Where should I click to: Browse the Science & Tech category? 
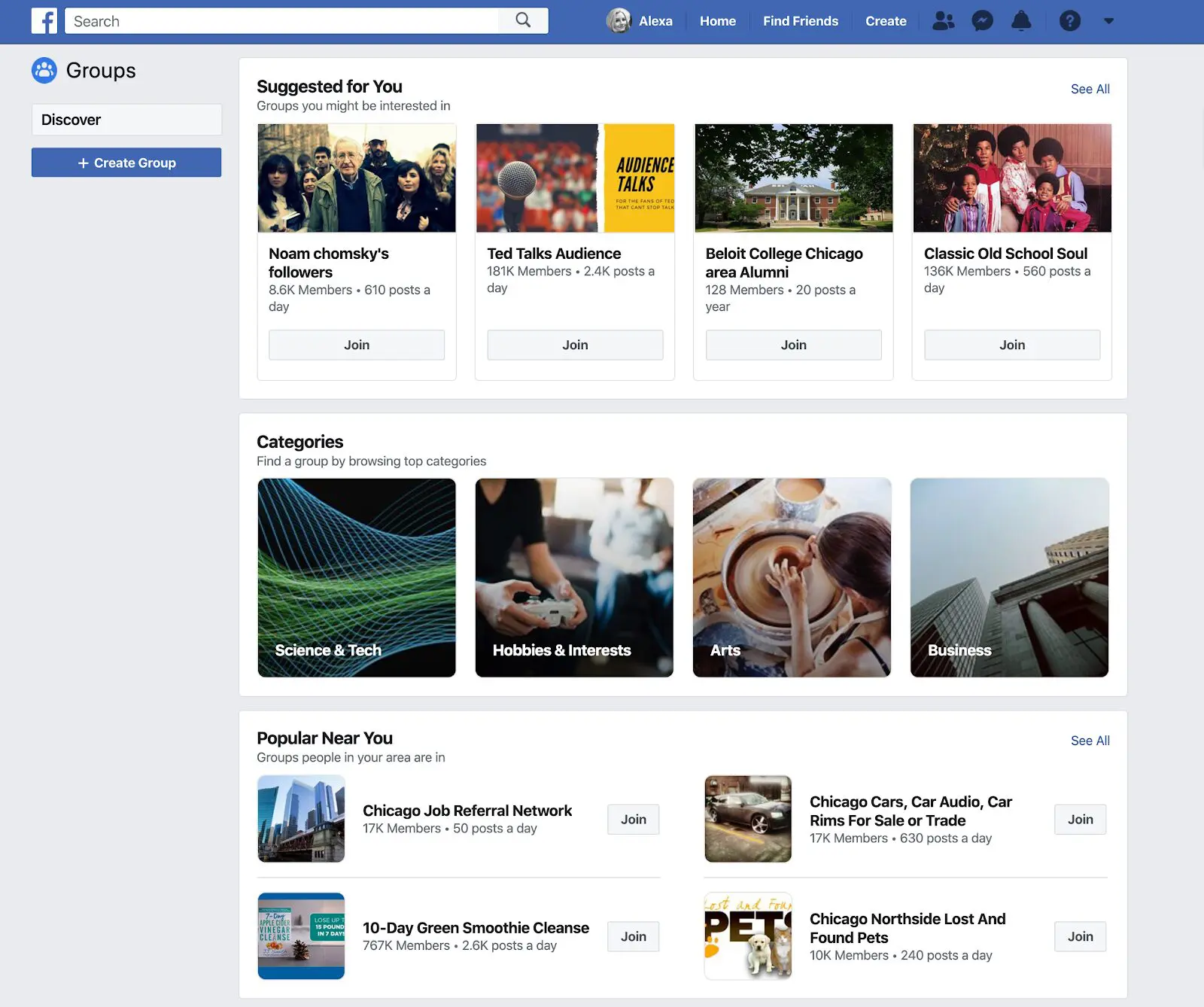point(357,578)
